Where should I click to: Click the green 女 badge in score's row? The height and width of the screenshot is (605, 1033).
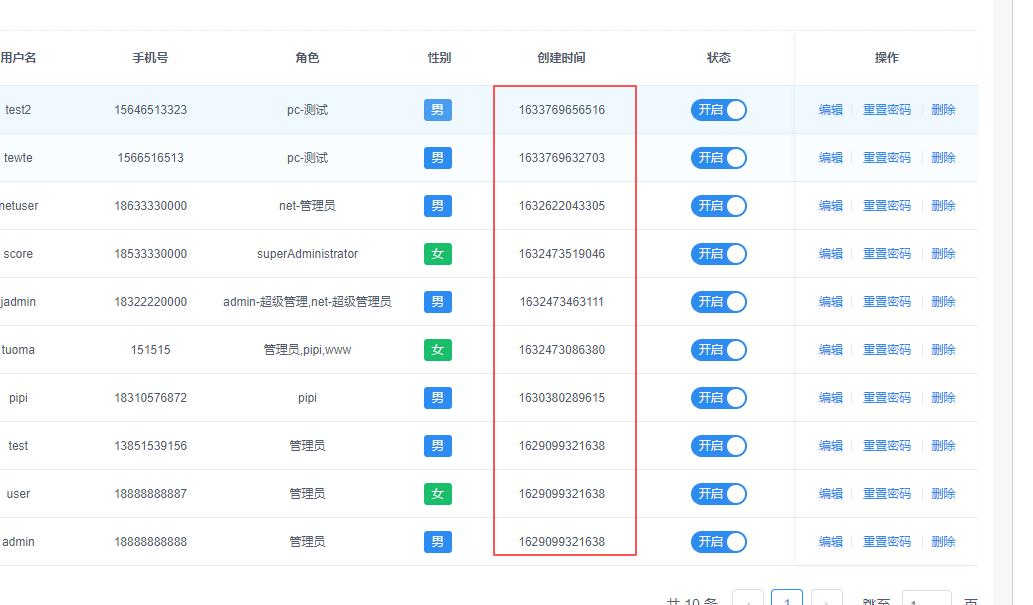437,254
